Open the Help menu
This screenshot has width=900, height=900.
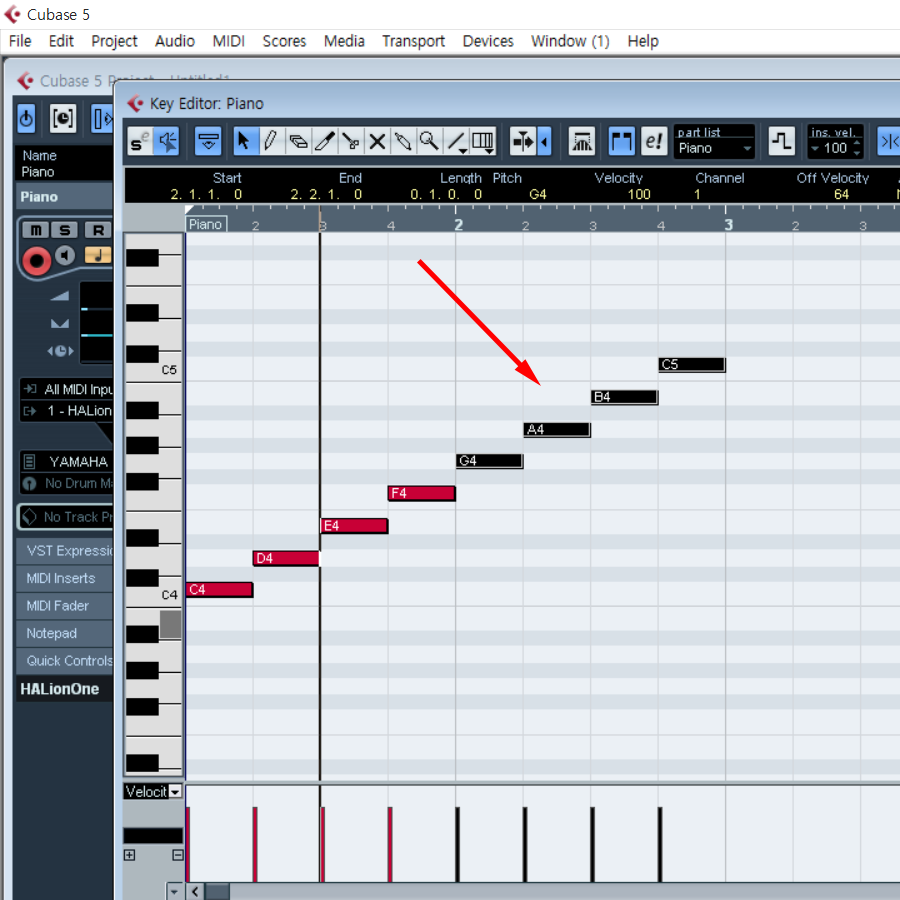point(643,41)
